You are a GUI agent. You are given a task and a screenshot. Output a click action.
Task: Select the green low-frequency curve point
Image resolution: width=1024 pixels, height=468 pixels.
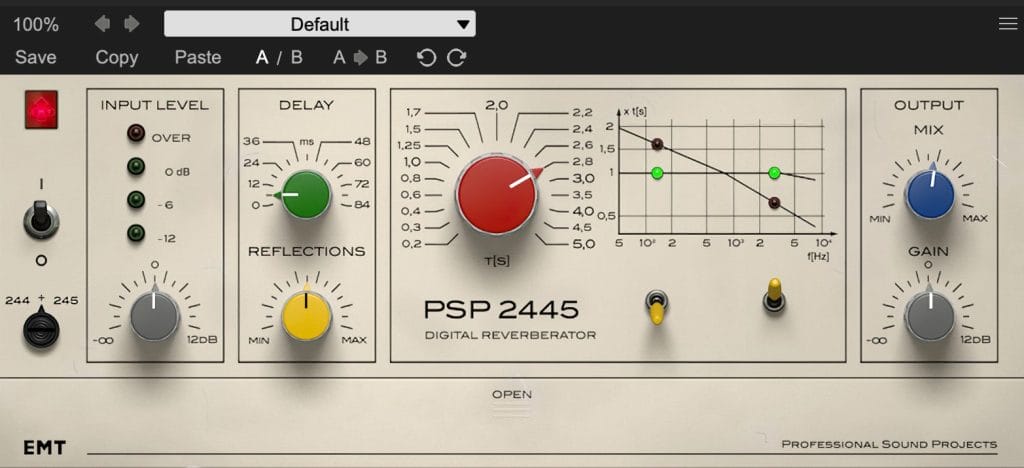pyautogui.click(x=658, y=173)
